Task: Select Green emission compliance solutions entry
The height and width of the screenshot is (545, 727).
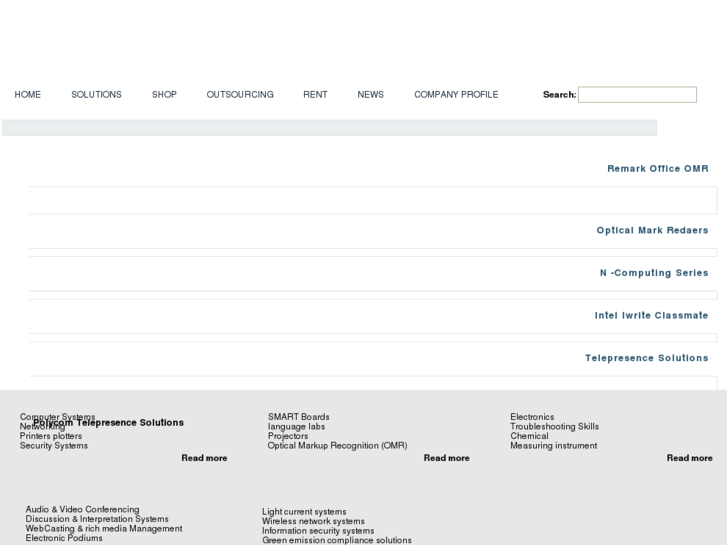Action: point(337,540)
